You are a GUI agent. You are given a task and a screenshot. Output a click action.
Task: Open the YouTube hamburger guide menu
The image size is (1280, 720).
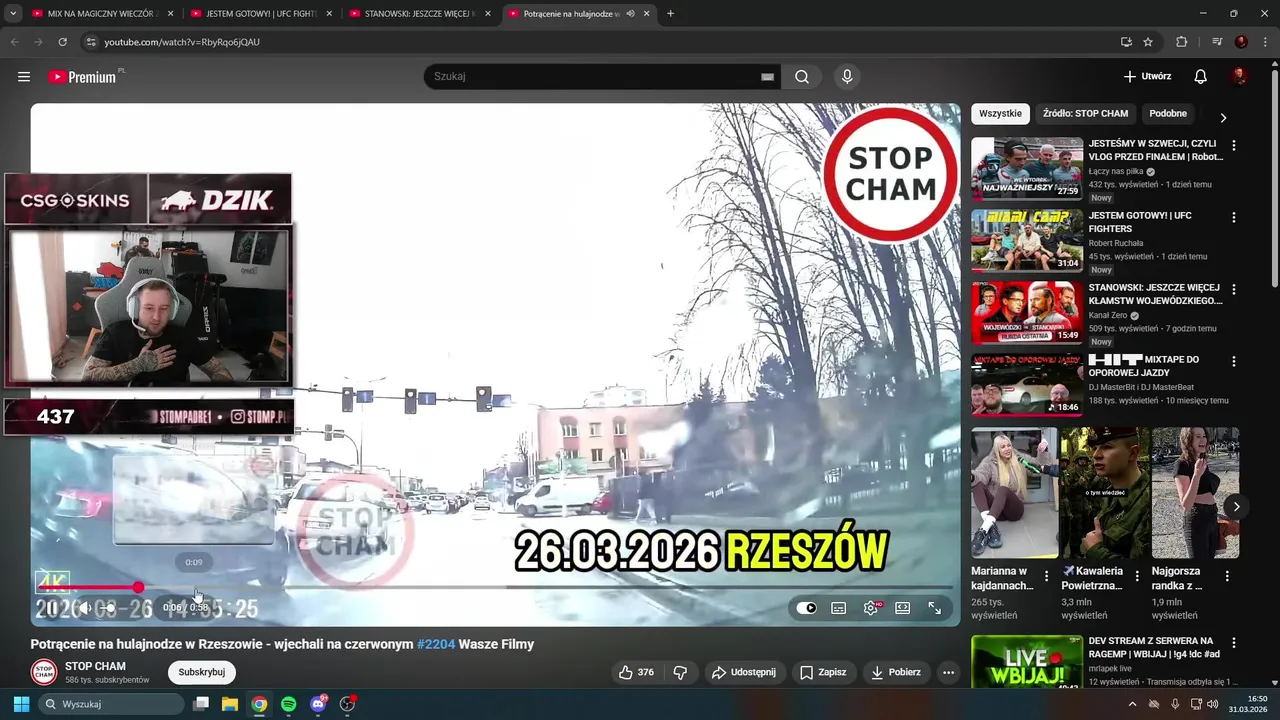(x=24, y=77)
